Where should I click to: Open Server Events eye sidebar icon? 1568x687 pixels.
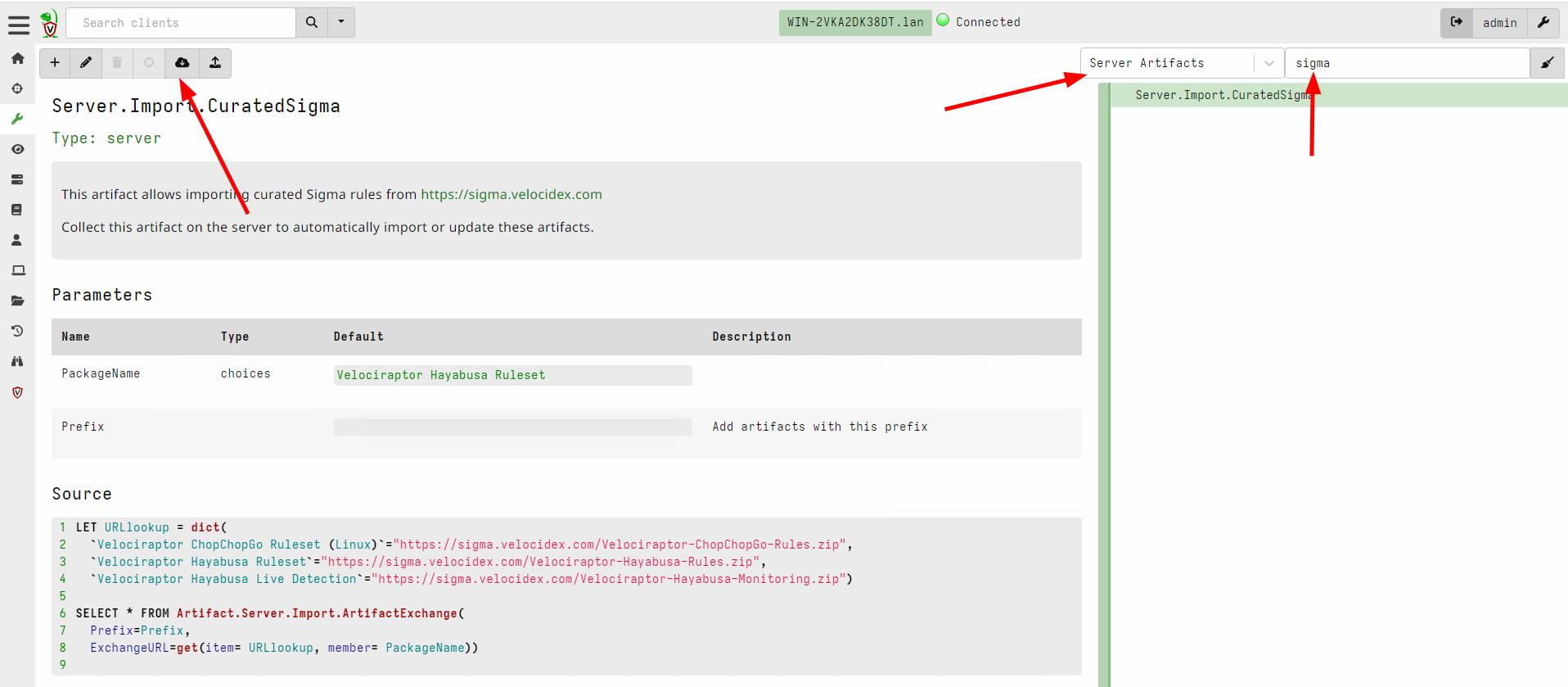point(17,149)
